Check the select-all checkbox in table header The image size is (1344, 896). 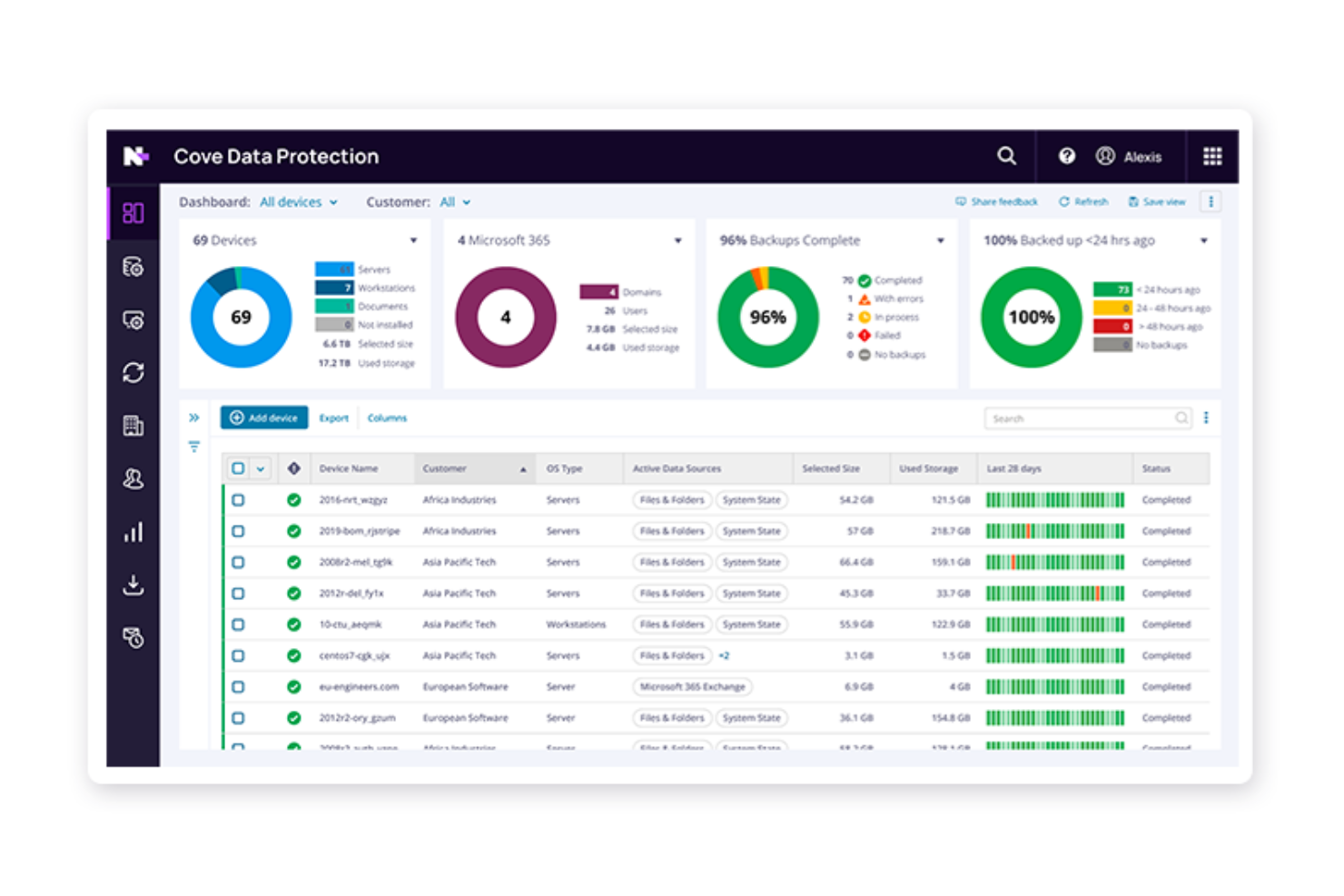click(x=239, y=468)
